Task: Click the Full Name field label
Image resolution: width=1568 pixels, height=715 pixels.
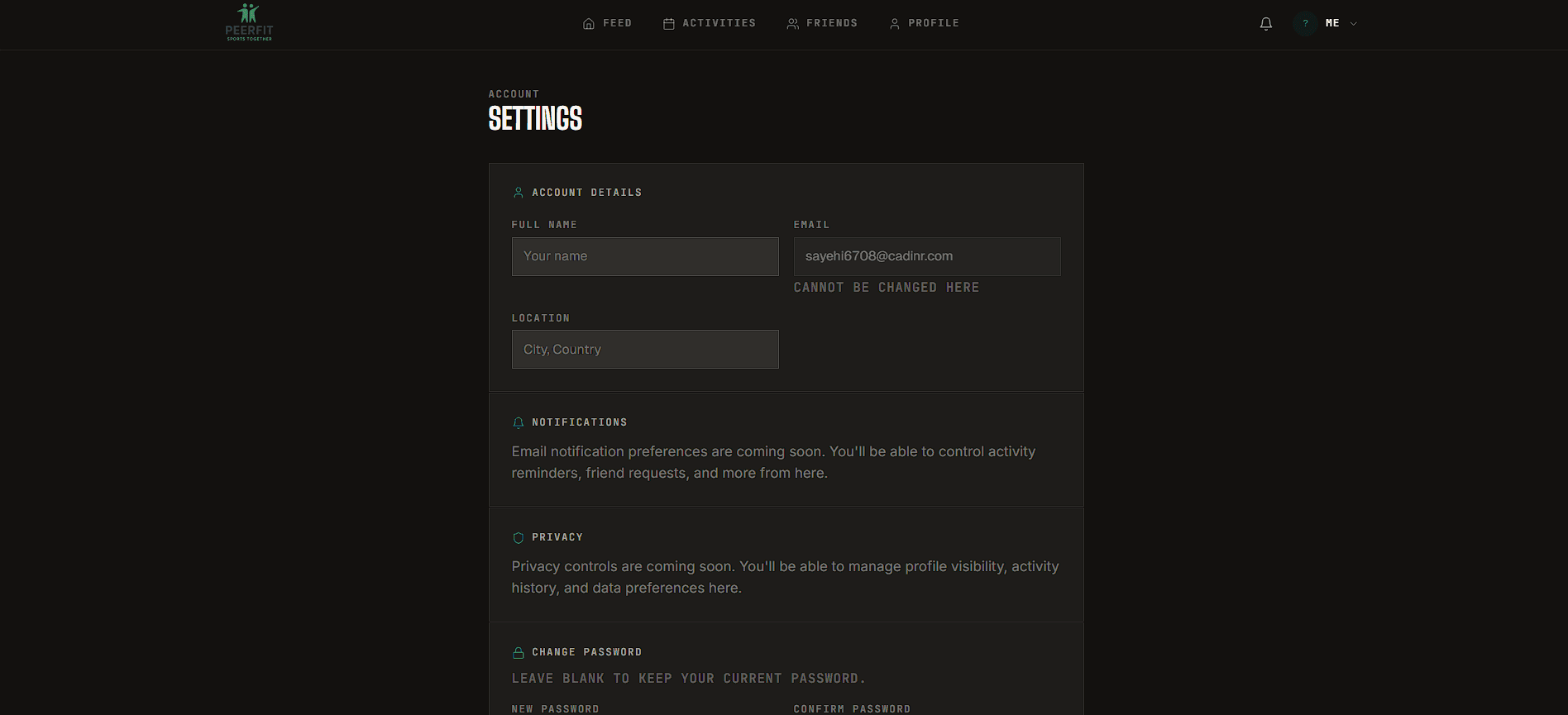Action: [x=544, y=225]
